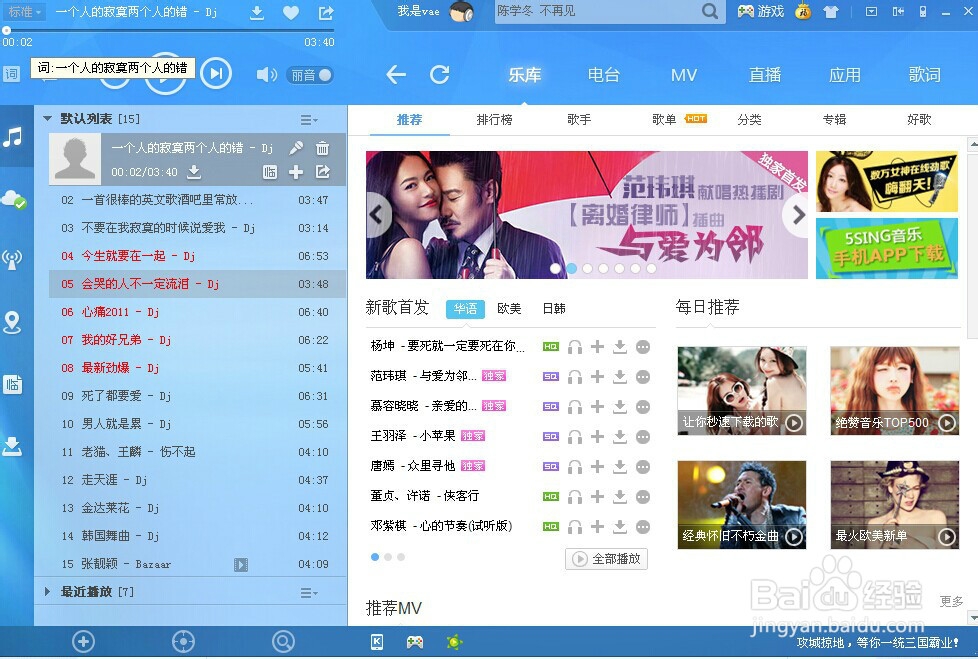Toggle the 丽音 sound enhancement switch
The image size is (978, 659).
pos(310,75)
